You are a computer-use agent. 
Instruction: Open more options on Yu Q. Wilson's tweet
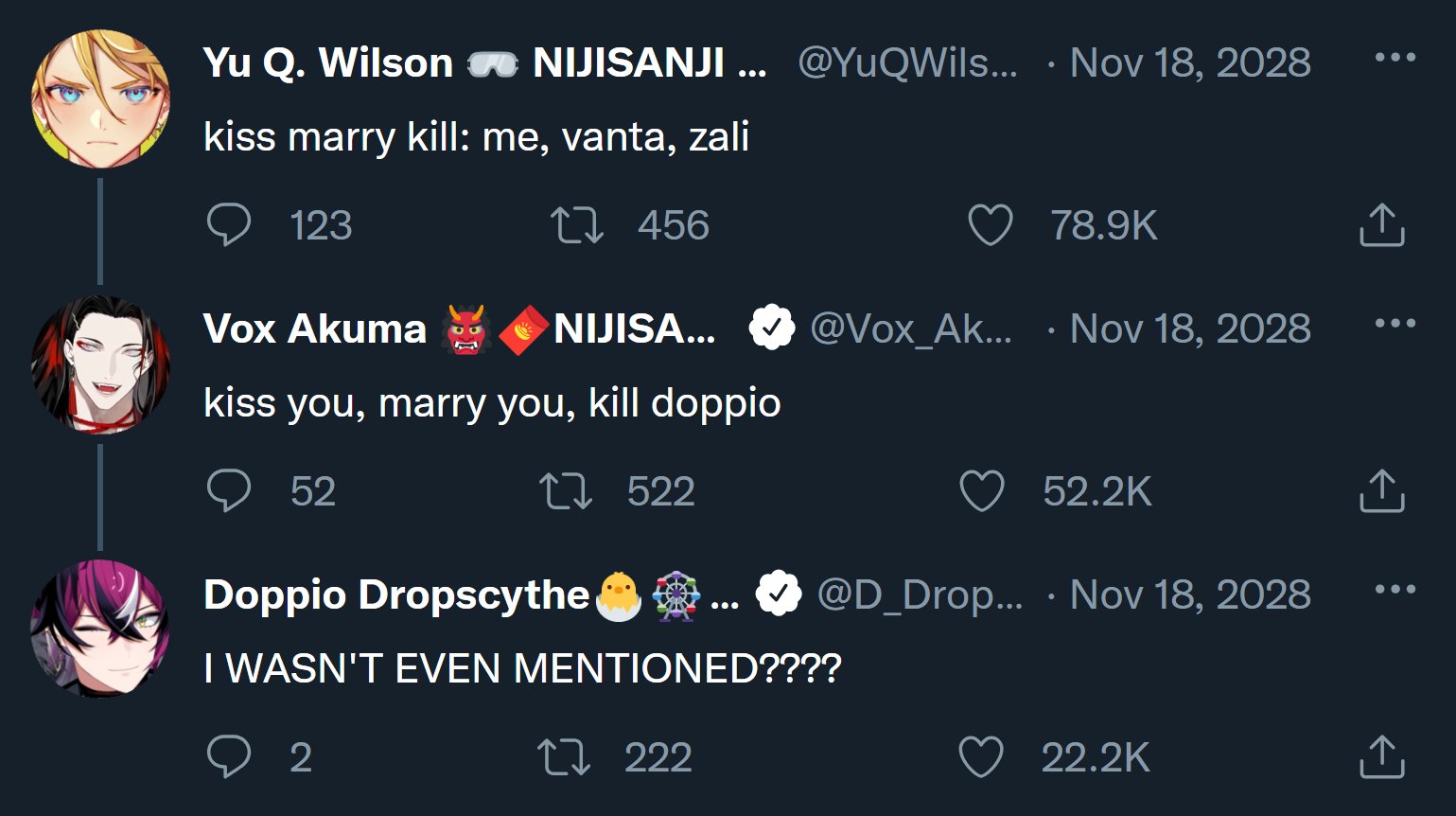(1395, 58)
